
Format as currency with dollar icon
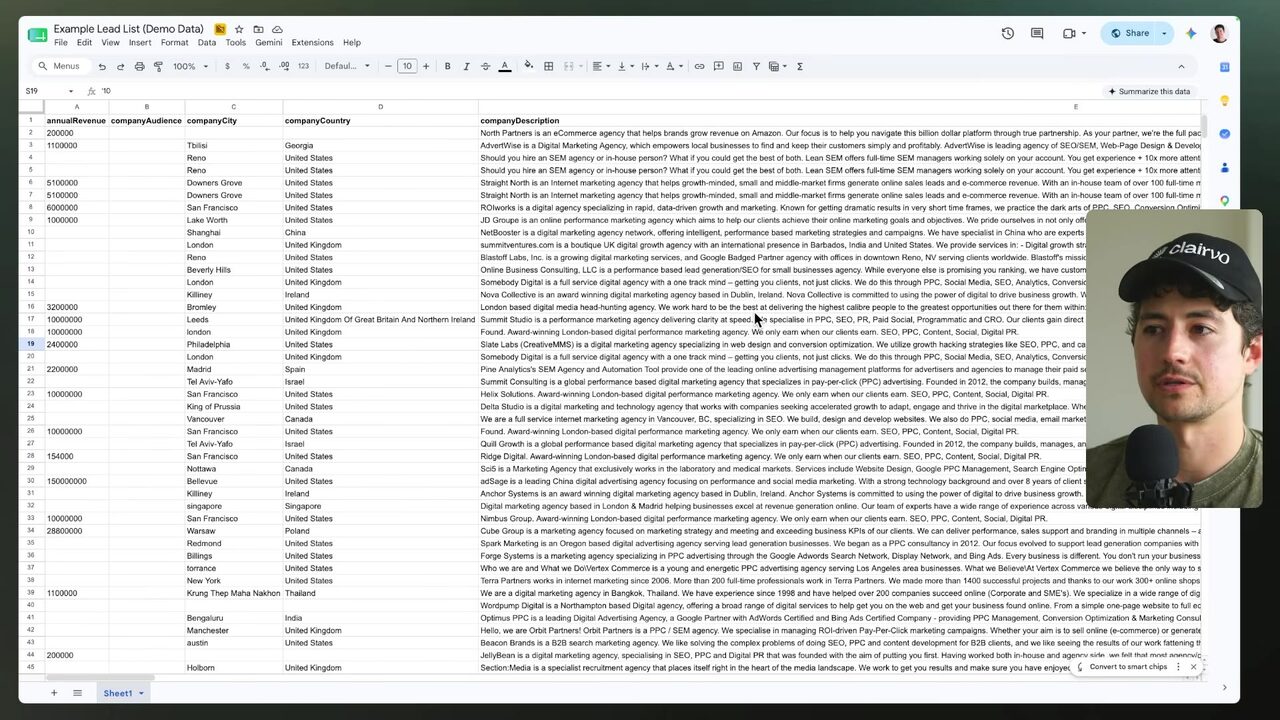[x=227, y=66]
